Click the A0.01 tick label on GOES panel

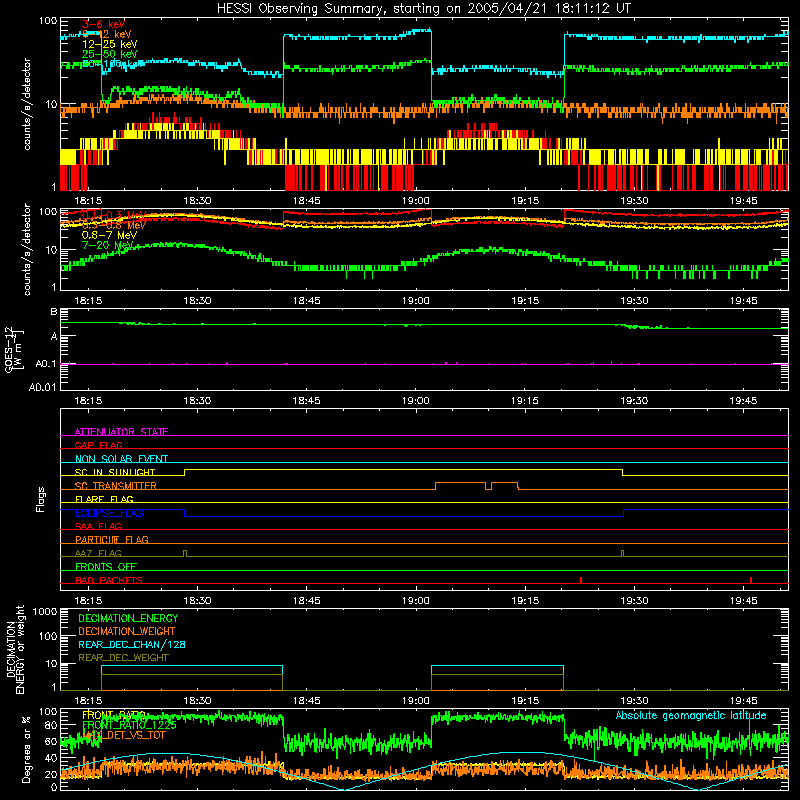coord(43,387)
